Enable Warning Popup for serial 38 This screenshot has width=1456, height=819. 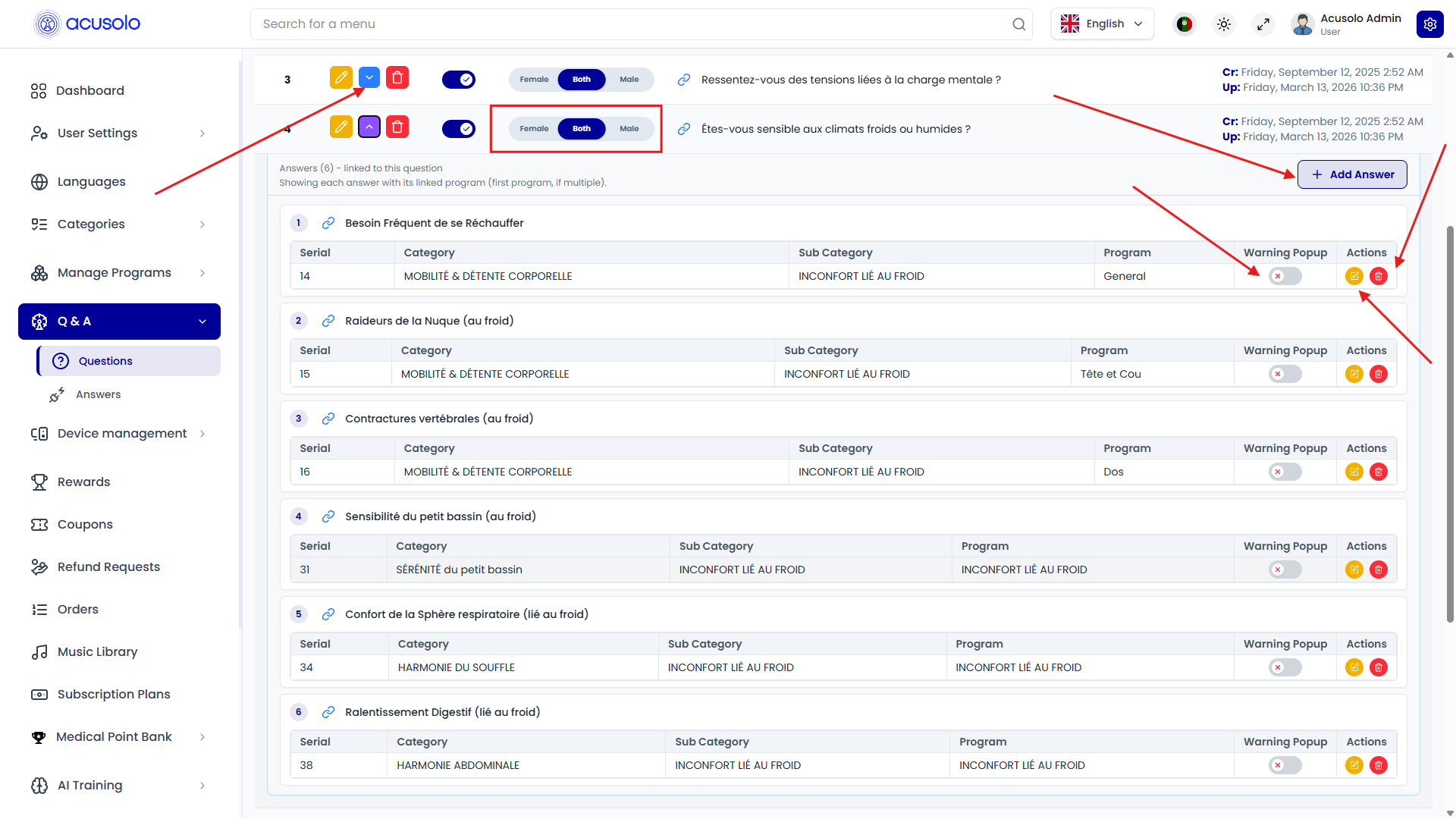pos(1285,765)
